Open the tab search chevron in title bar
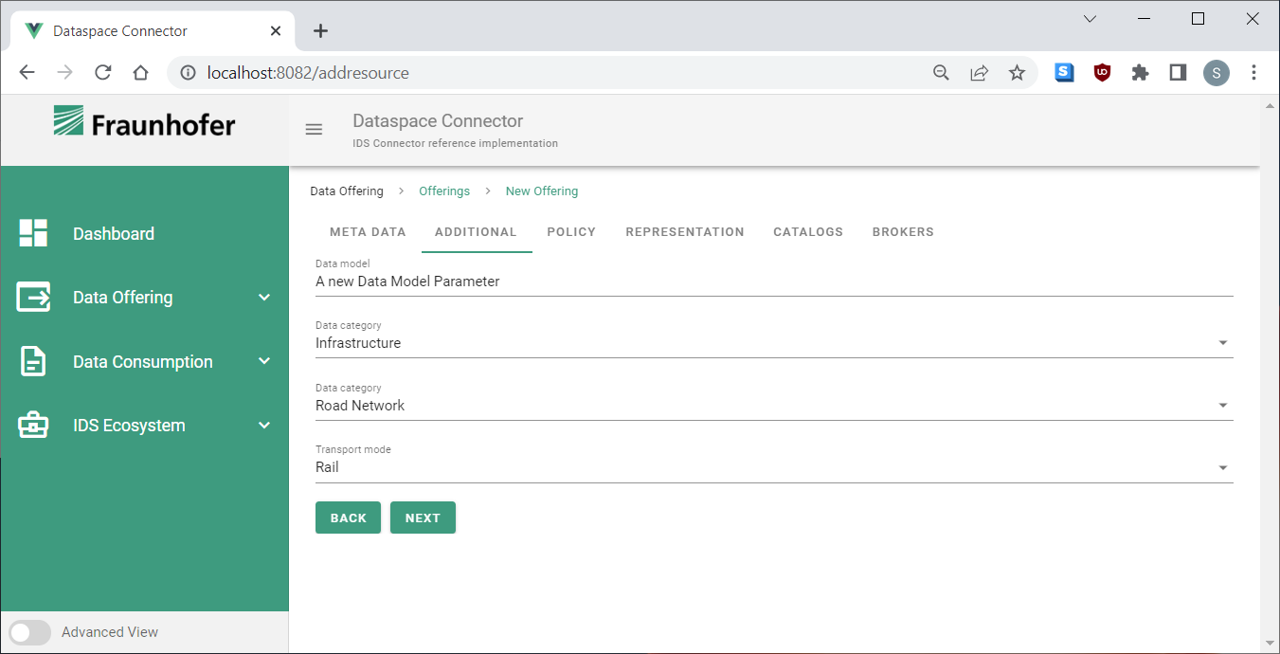 [x=1090, y=18]
